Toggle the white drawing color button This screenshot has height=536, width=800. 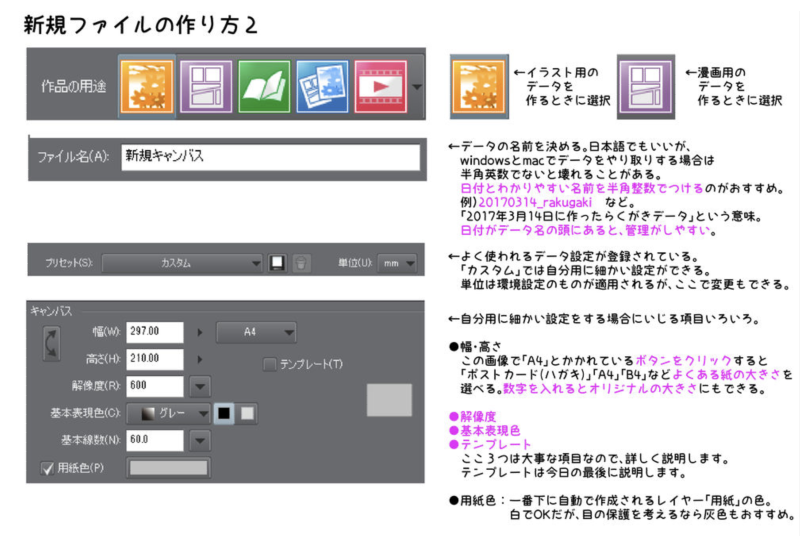[247, 414]
